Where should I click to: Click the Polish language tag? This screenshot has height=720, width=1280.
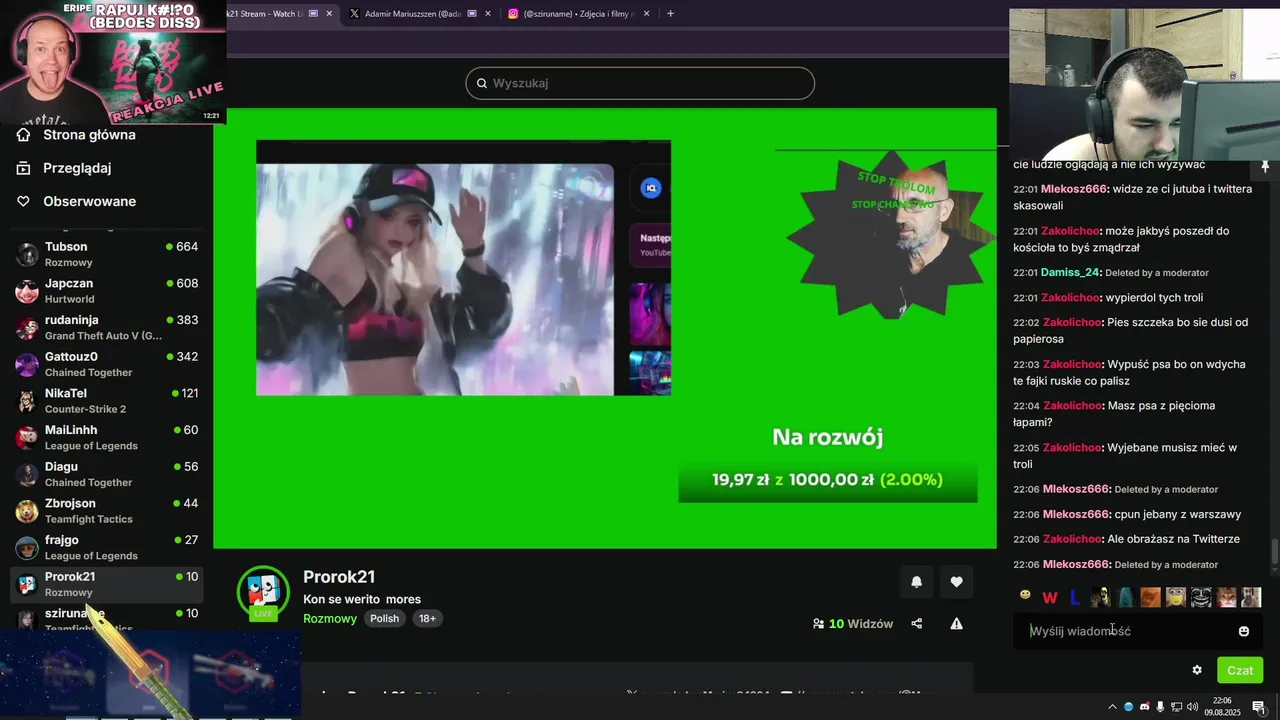384,619
